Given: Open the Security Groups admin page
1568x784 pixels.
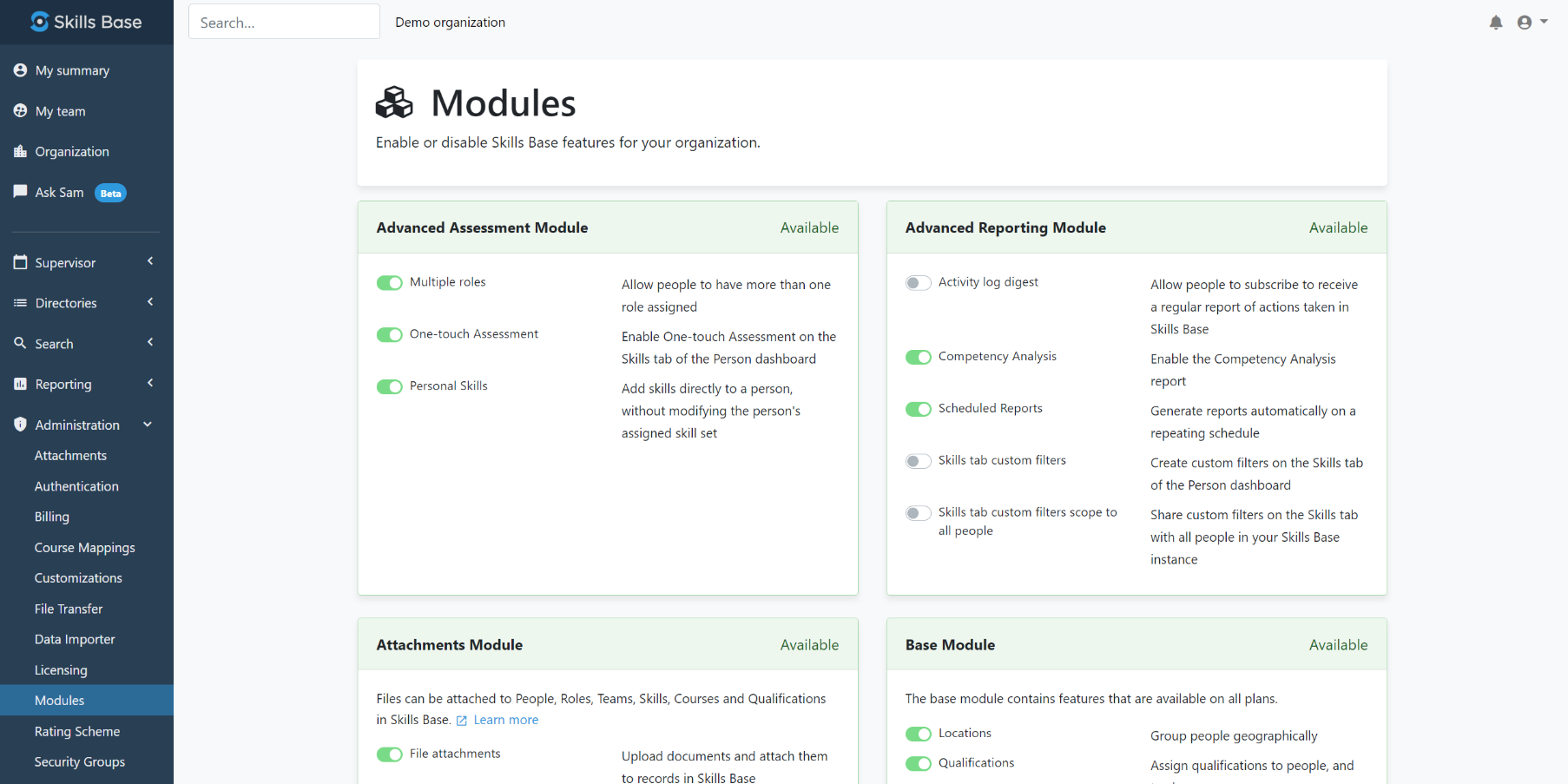Looking at the screenshot, I should click(80, 761).
